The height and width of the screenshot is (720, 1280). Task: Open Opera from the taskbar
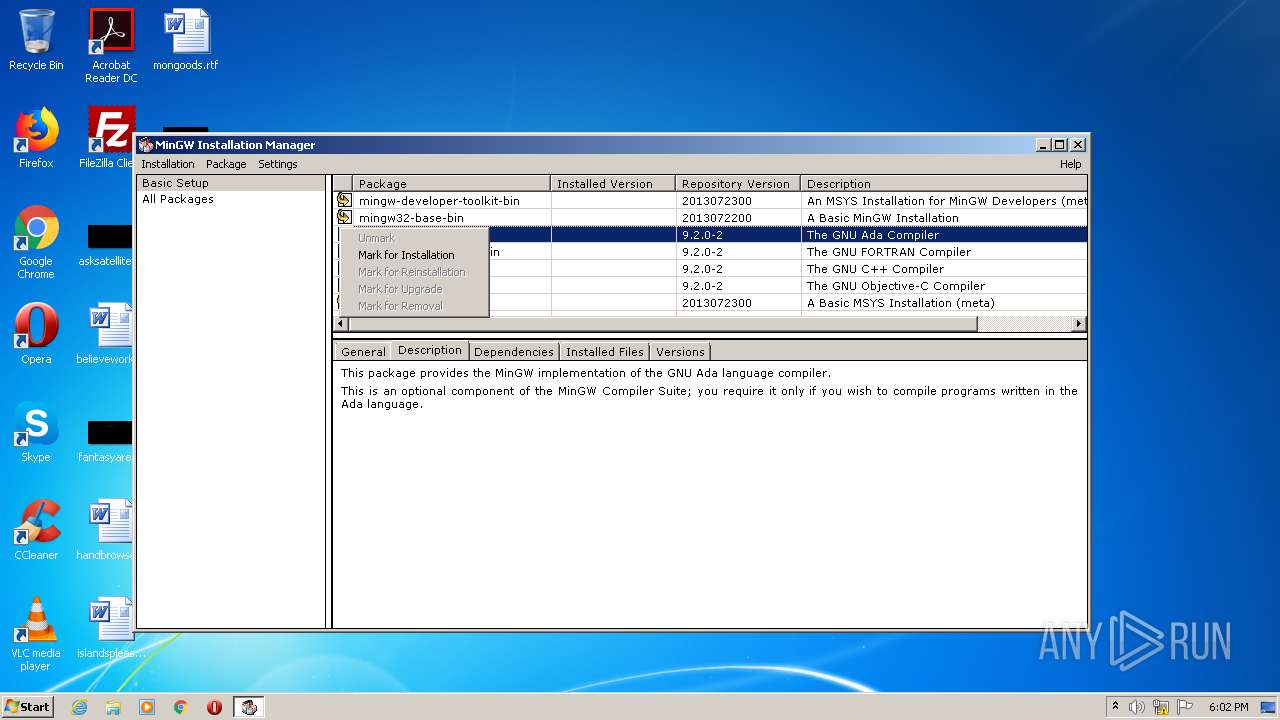point(214,707)
